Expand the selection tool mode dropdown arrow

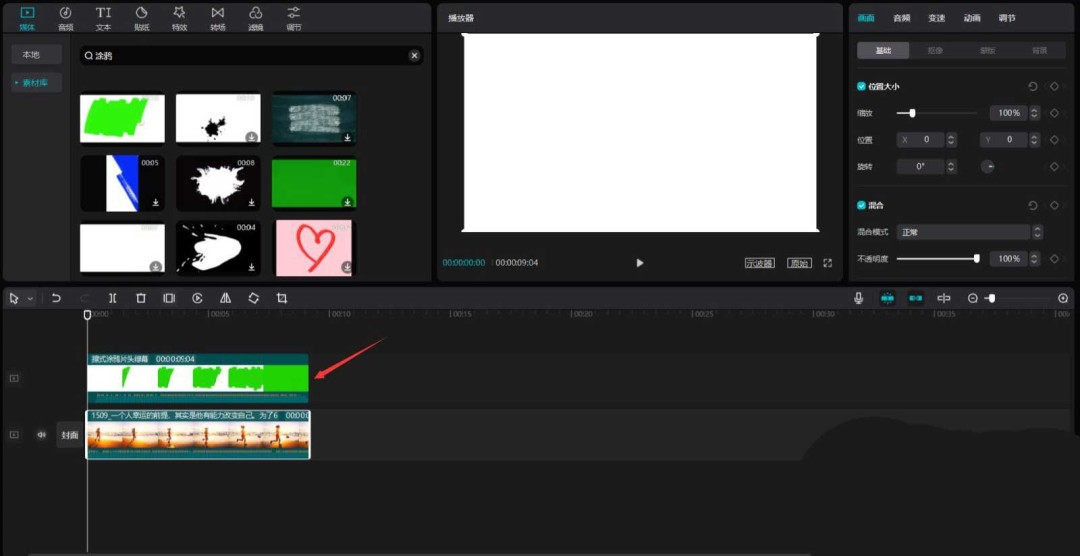31,298
